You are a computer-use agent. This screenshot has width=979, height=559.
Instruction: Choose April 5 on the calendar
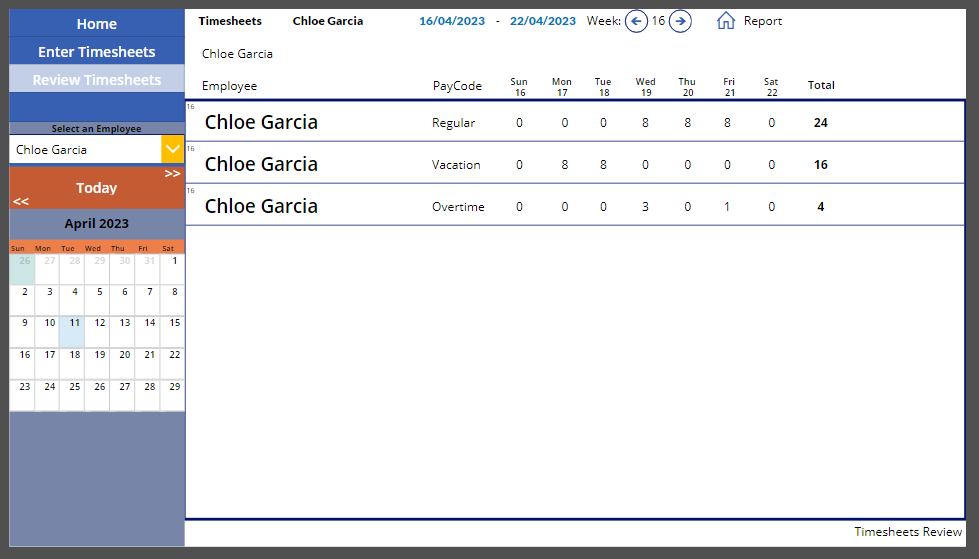(x=97, y=300)
